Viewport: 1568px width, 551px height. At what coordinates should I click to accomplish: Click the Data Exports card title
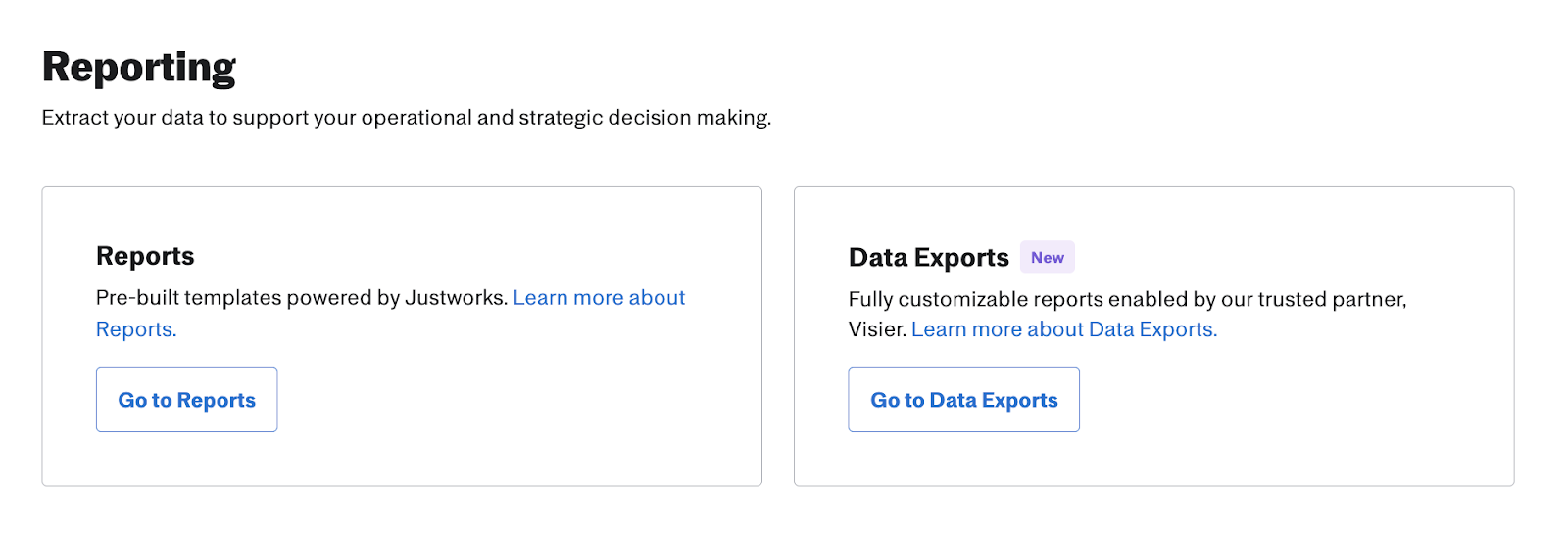[928, 258]
